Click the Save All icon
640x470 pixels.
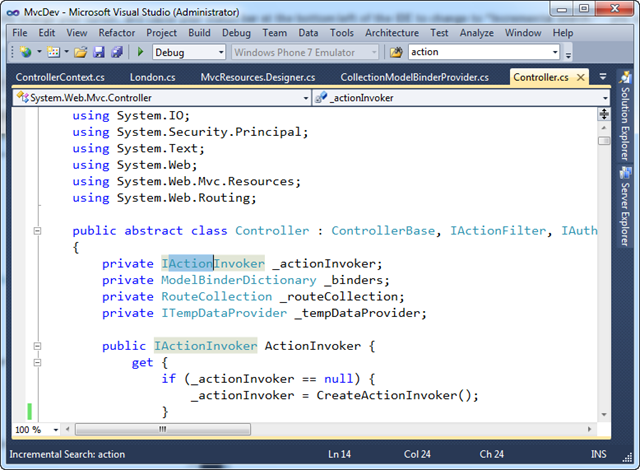point(117,52)
